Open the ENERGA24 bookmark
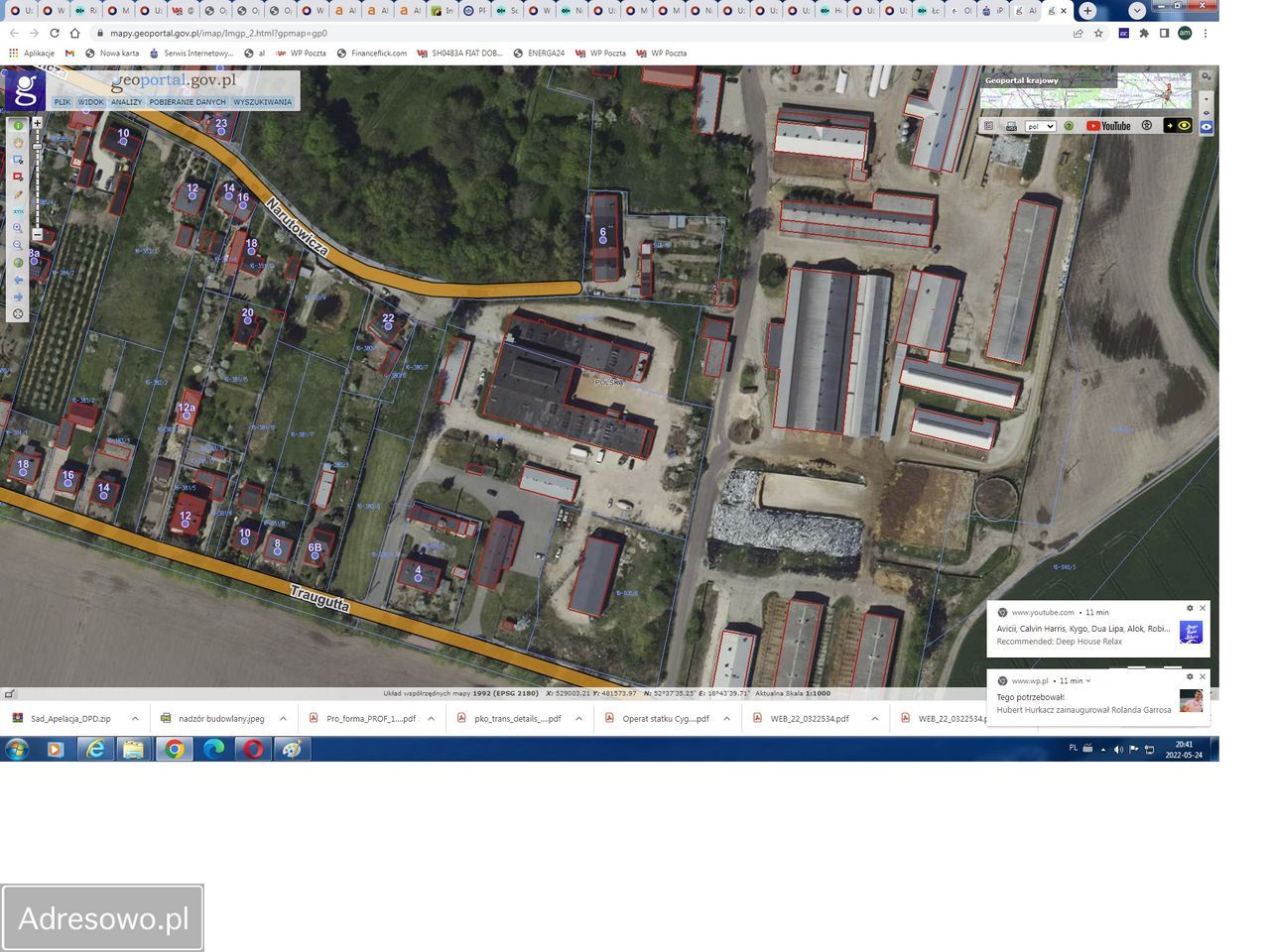Screen dimensions: 1270x952 [x=539, y=54]
